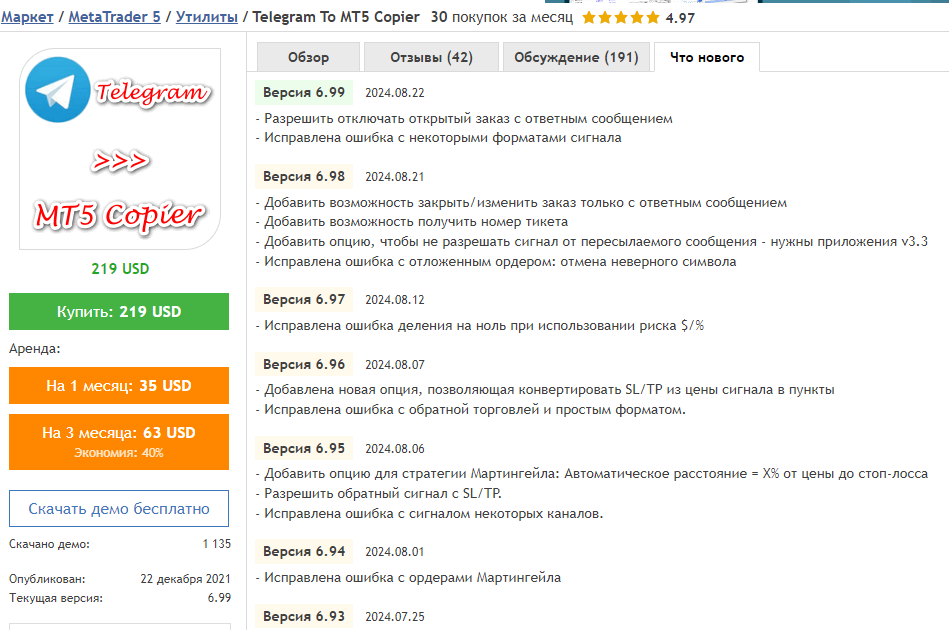Viewport: 949px width, 630px height.
Task: Select the Что нового tab
Action: tap(707, 57)
